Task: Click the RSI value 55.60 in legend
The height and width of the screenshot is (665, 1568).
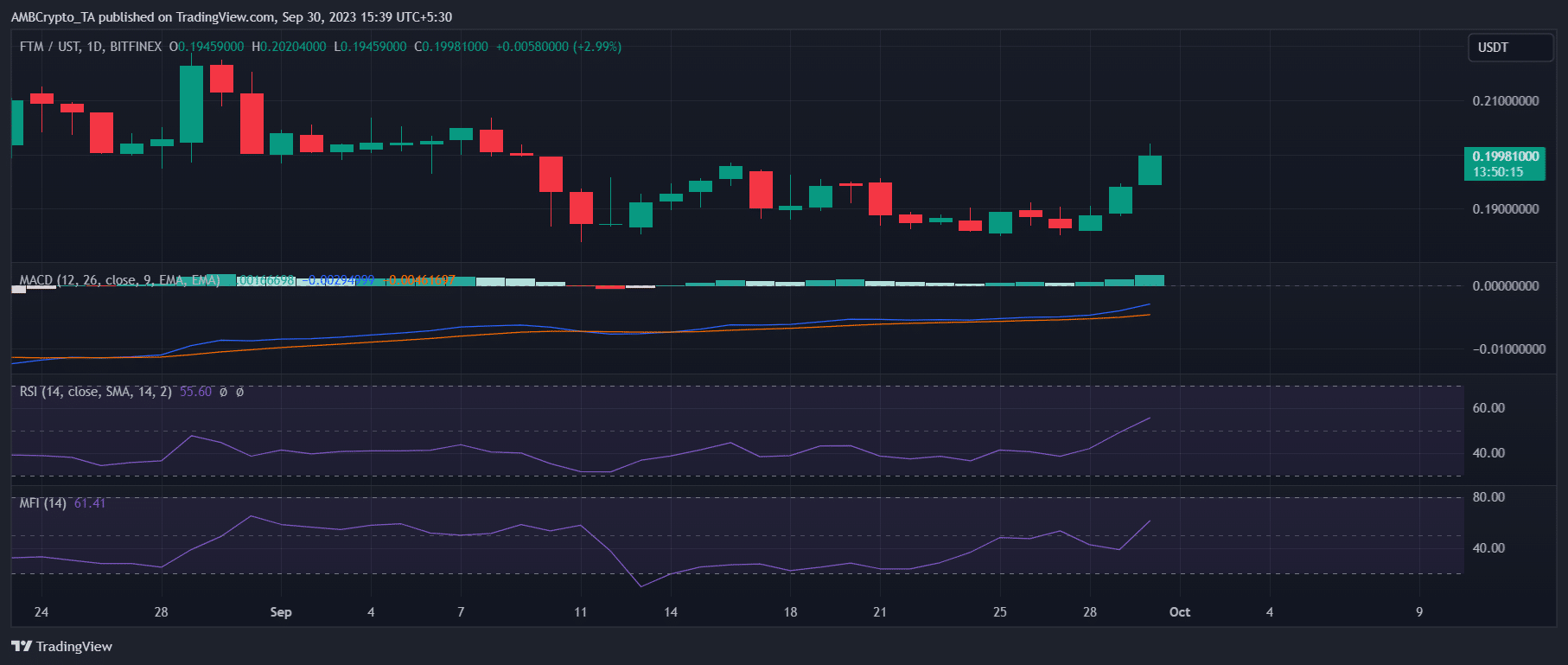Action: [195, 392]
